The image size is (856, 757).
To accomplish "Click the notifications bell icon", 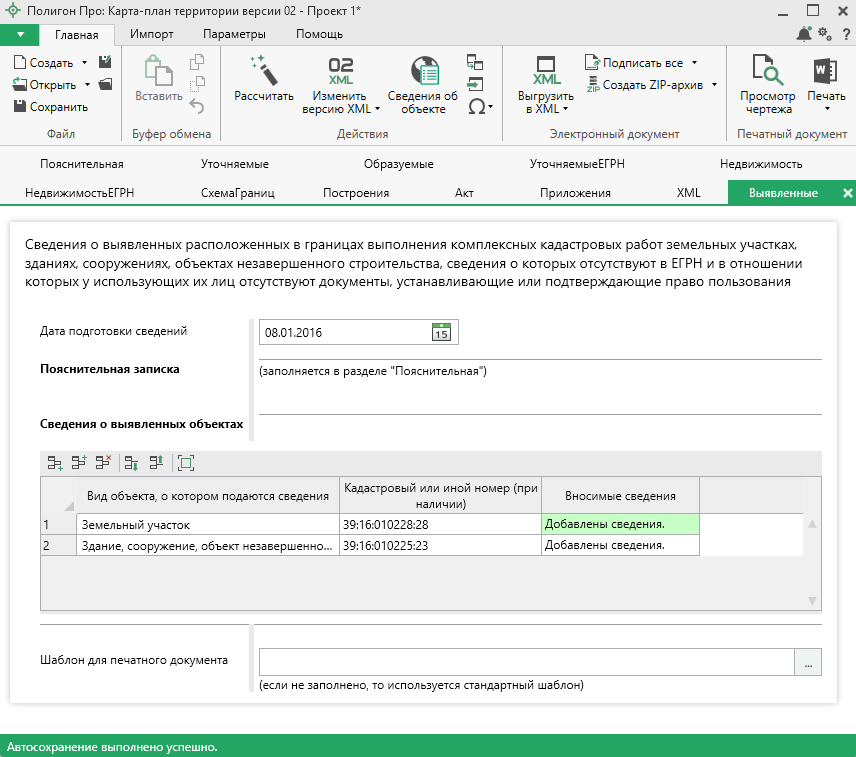I will pos(804,35).
